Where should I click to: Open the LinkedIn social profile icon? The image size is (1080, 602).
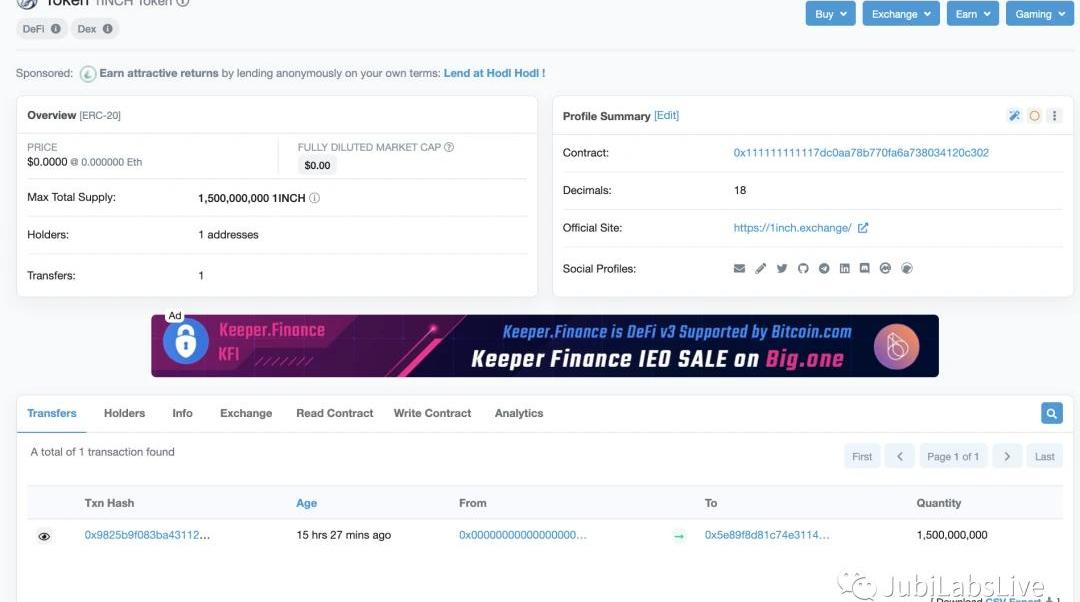pos(845,269)
